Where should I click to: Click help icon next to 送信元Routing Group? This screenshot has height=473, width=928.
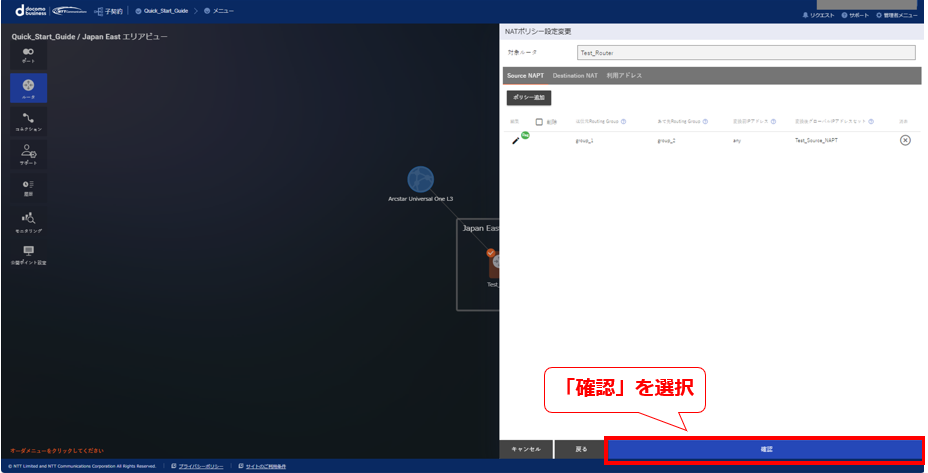(623, 121)
